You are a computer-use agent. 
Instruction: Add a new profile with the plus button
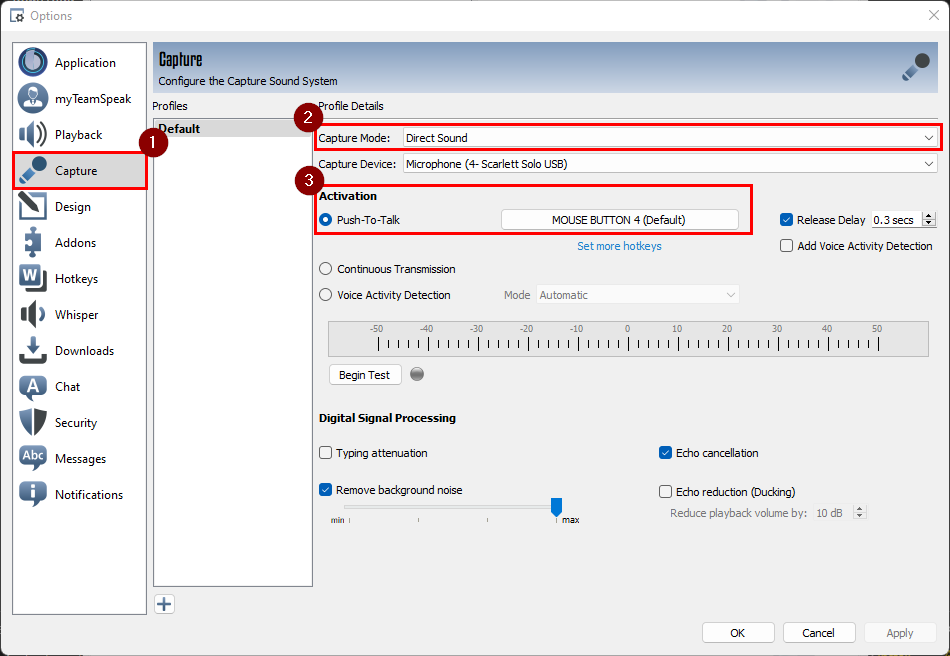[x=164, y=604]
